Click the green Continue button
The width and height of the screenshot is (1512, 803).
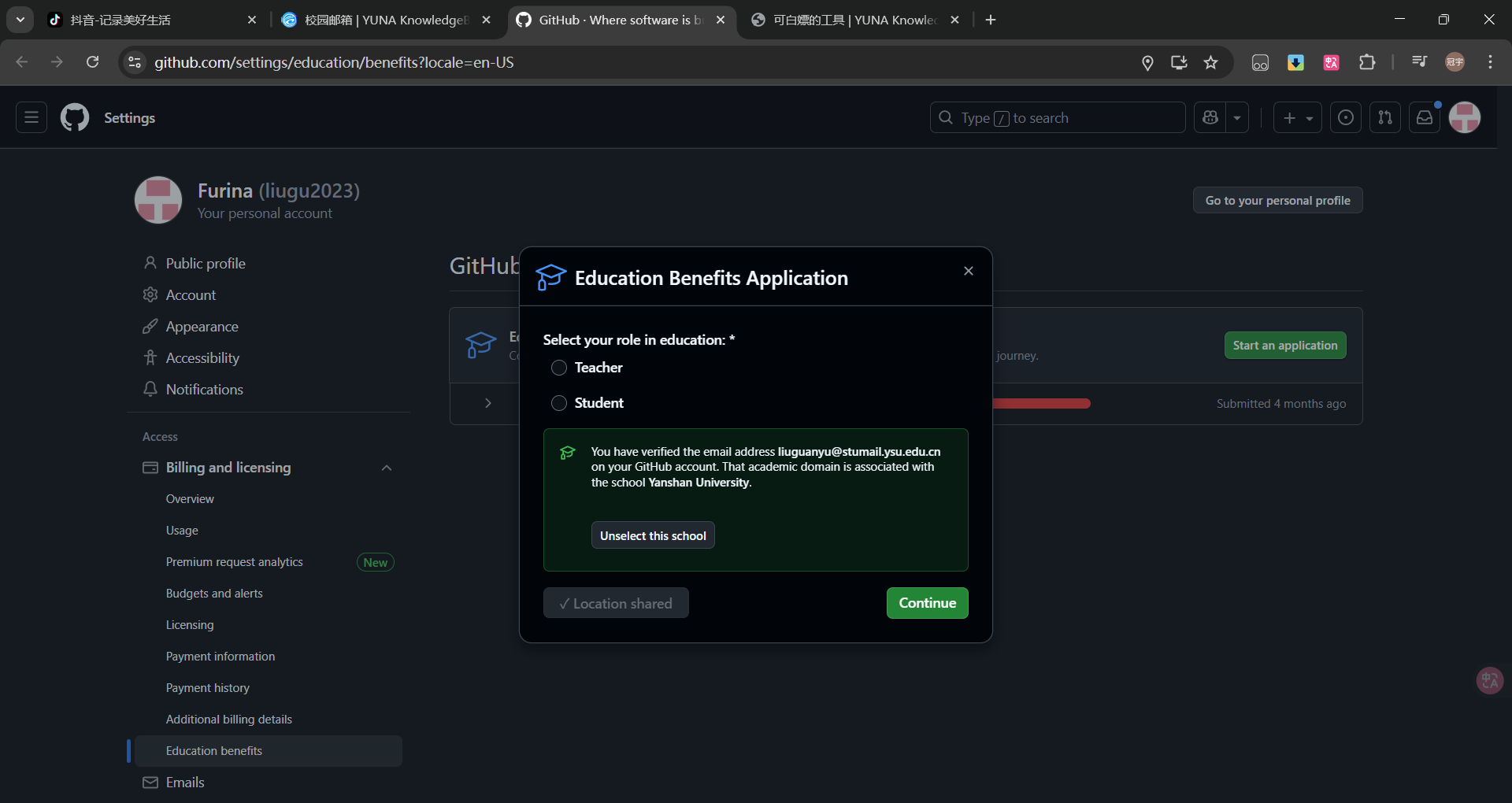(x=927, y=603)
